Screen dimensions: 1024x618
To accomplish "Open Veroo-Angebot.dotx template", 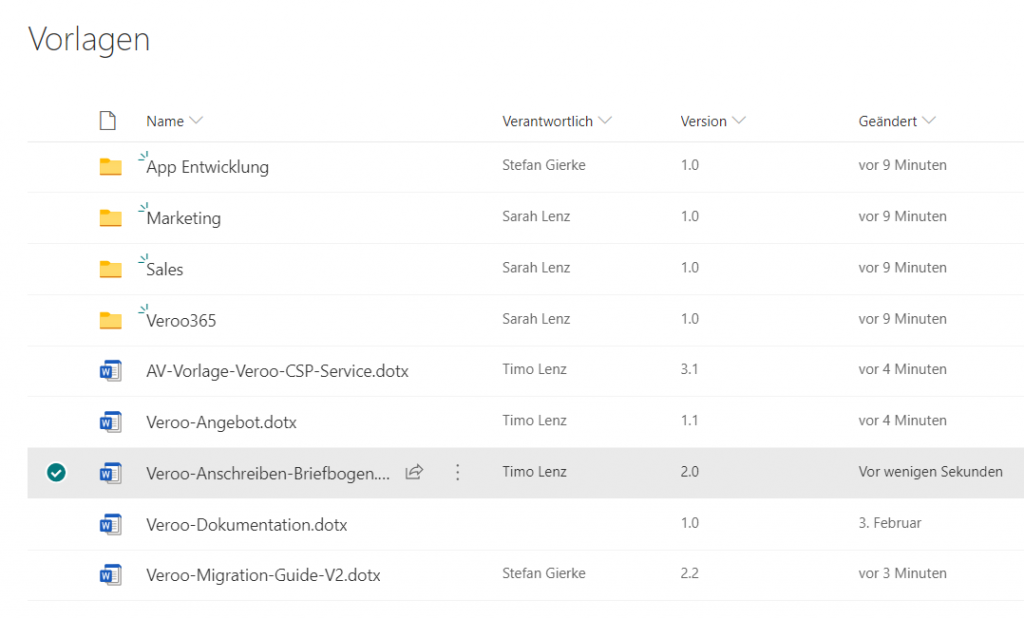I will (221, 422).
